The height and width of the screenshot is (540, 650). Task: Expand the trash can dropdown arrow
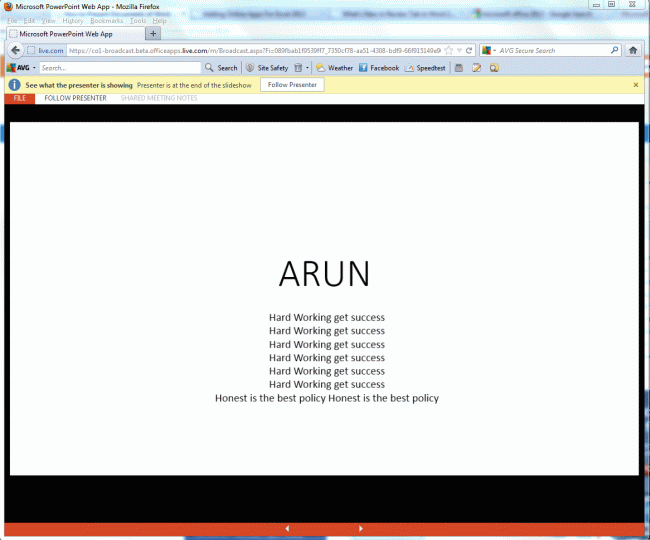point(307,68)
